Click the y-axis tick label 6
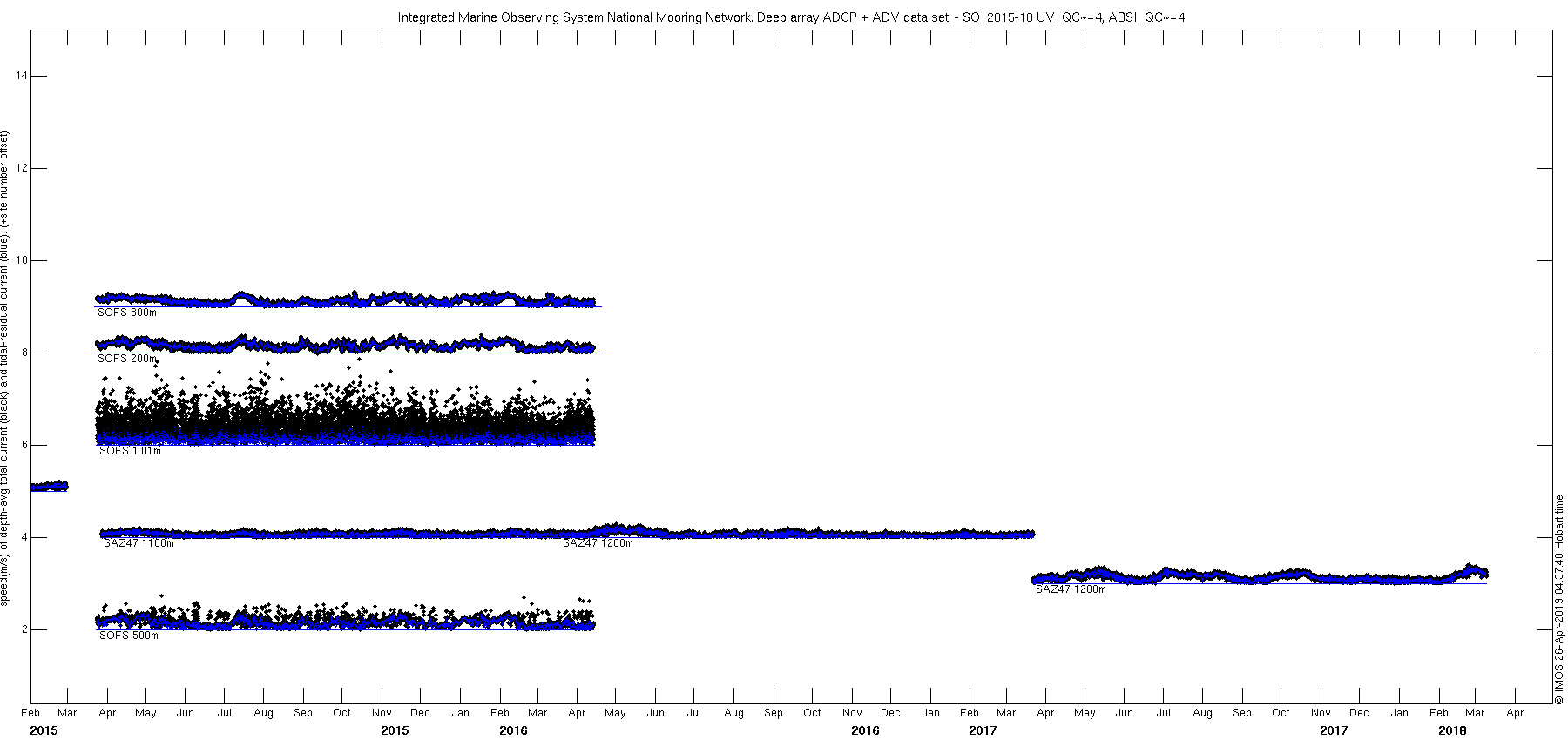This screenshot has width=1568, height=740. coord(24,445)
